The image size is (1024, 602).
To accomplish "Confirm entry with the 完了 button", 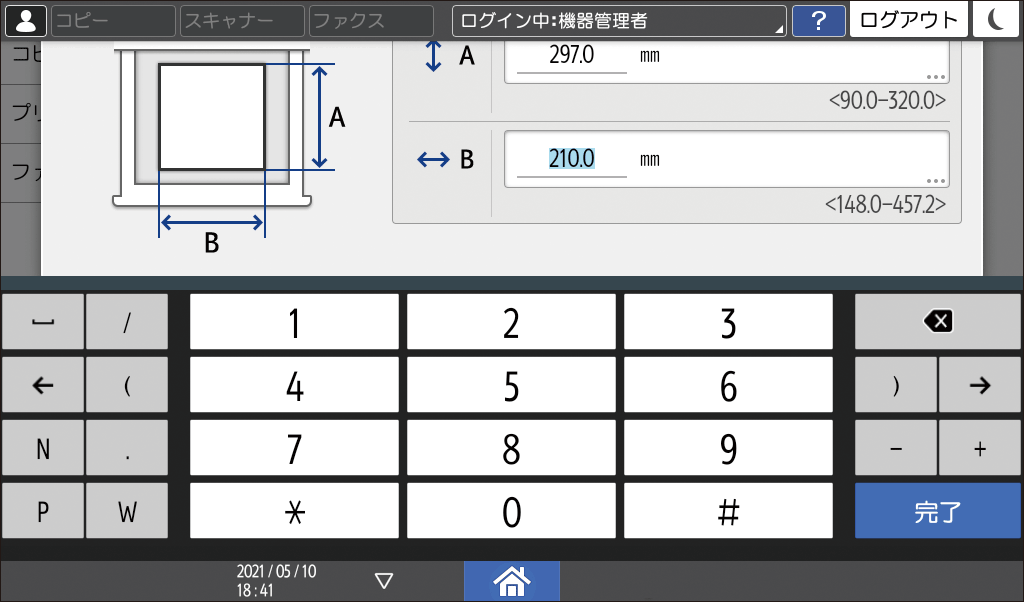I will [937, 510].
